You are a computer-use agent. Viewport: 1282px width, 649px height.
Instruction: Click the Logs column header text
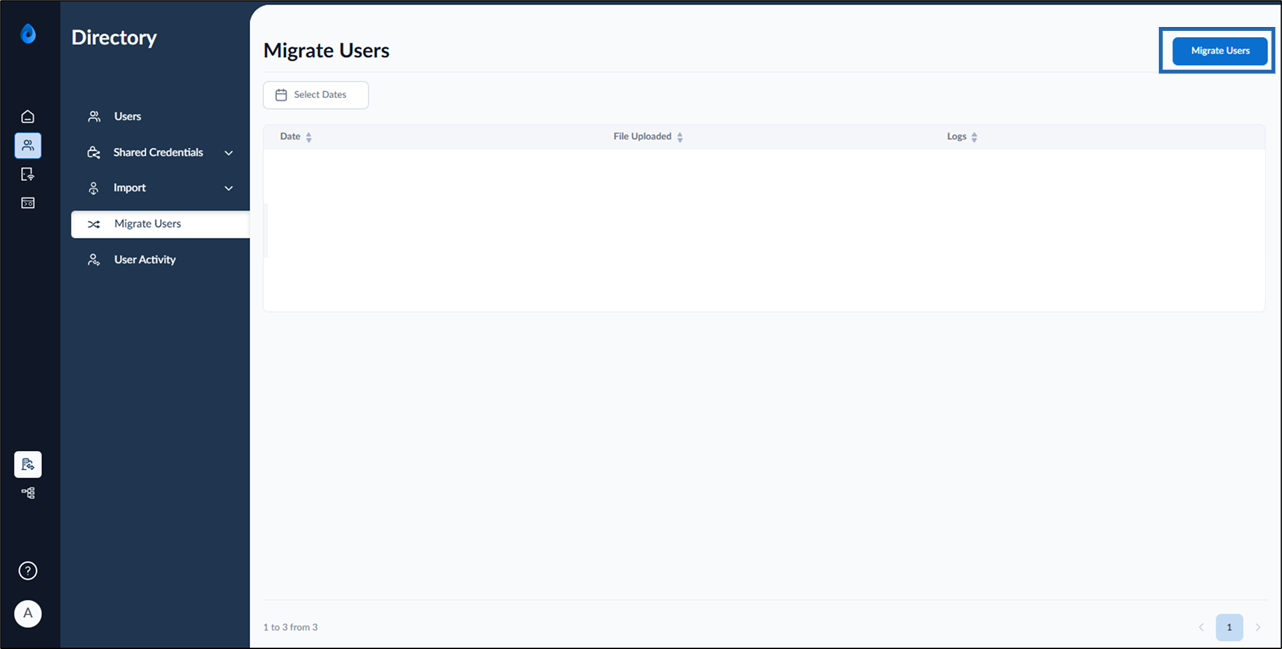point(957,137)
